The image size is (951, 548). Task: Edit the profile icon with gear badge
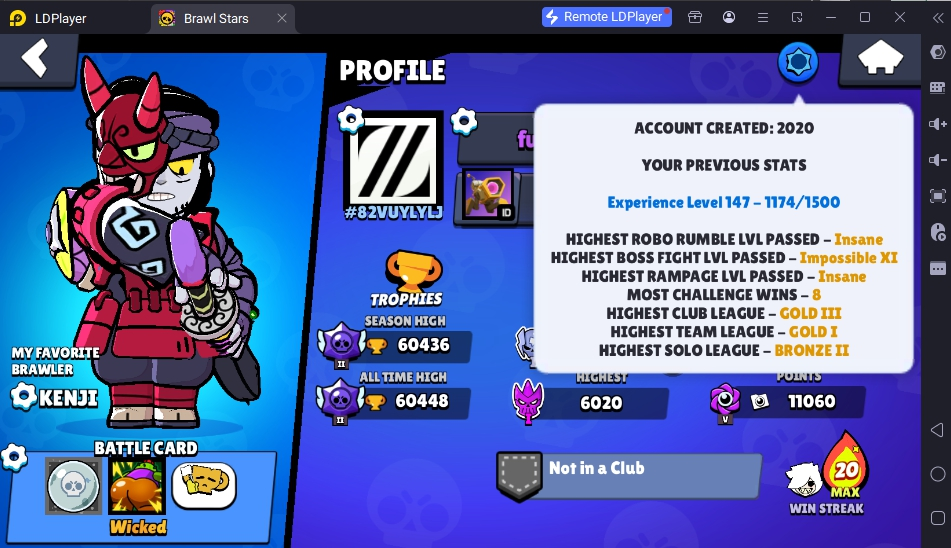pyautogui.click(x=351, y=119)
